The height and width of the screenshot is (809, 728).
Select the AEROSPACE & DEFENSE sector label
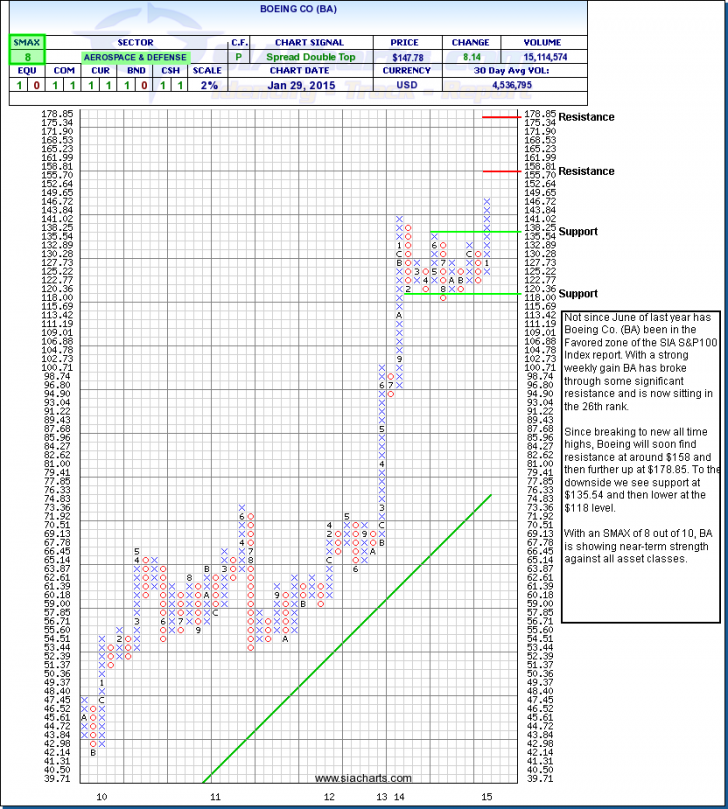pos(136,59)
